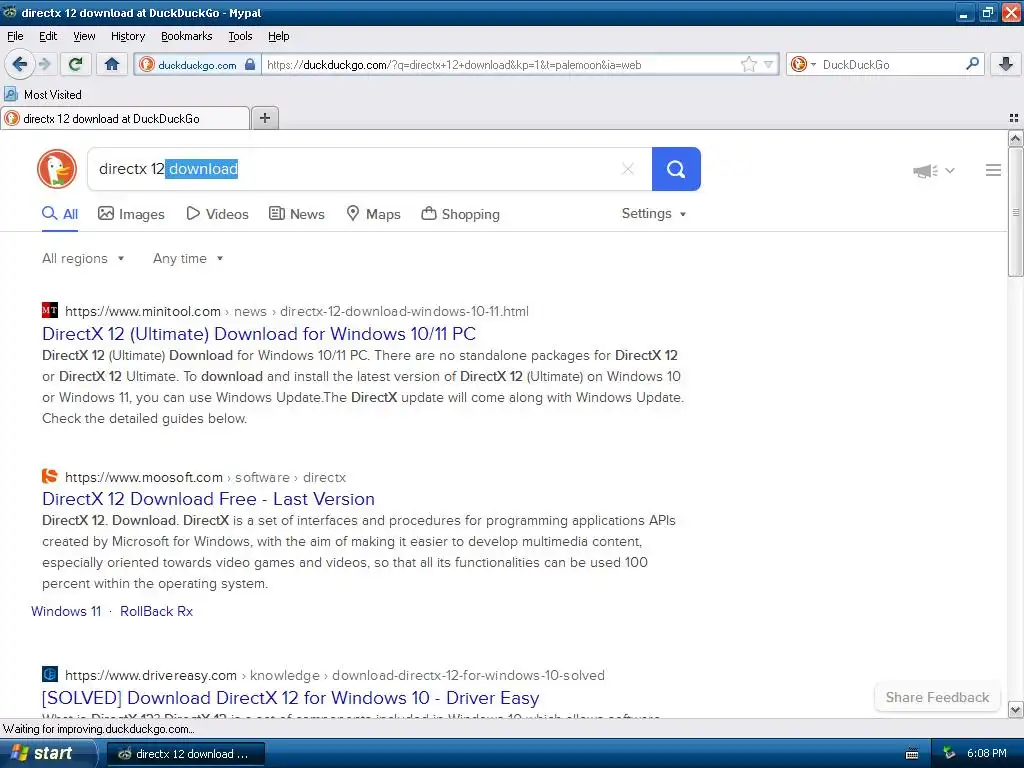Screen dimensions: 1024x768
Task: Open the Bookmarks menu
Action: coord(187,36)
